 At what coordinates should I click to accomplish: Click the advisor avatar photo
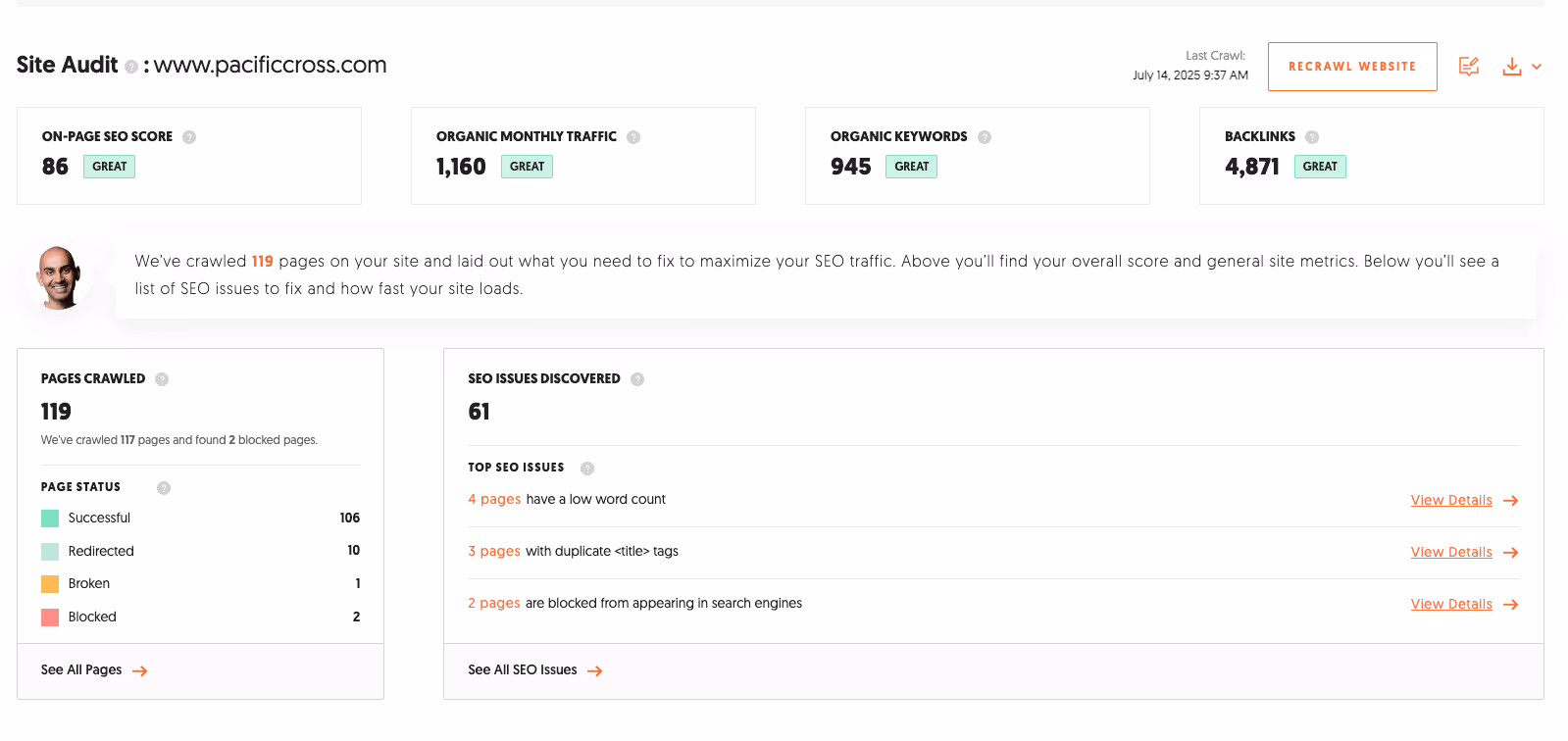[x=60, y=277]
